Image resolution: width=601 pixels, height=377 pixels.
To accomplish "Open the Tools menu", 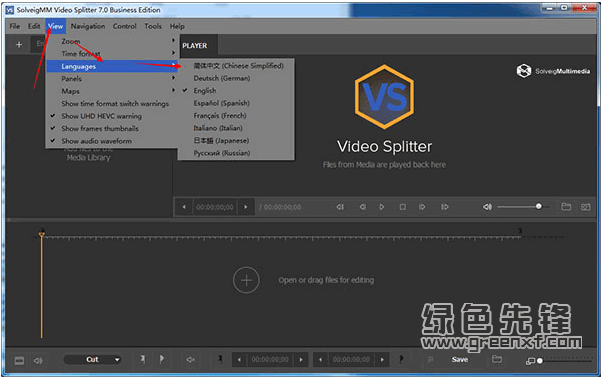I will pos(153,26).
